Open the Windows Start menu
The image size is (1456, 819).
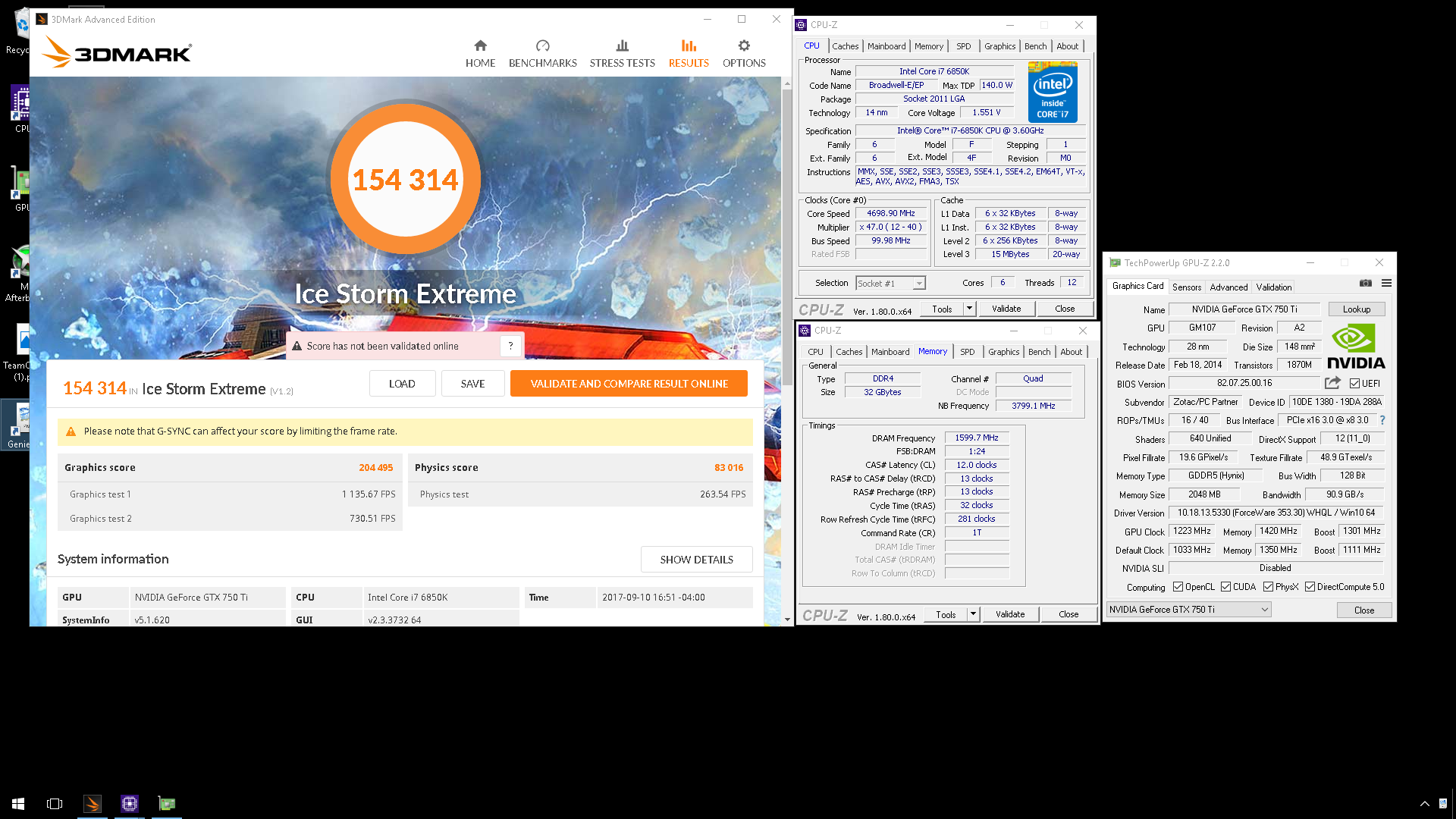pyautogui.click(x=18, y=803)
